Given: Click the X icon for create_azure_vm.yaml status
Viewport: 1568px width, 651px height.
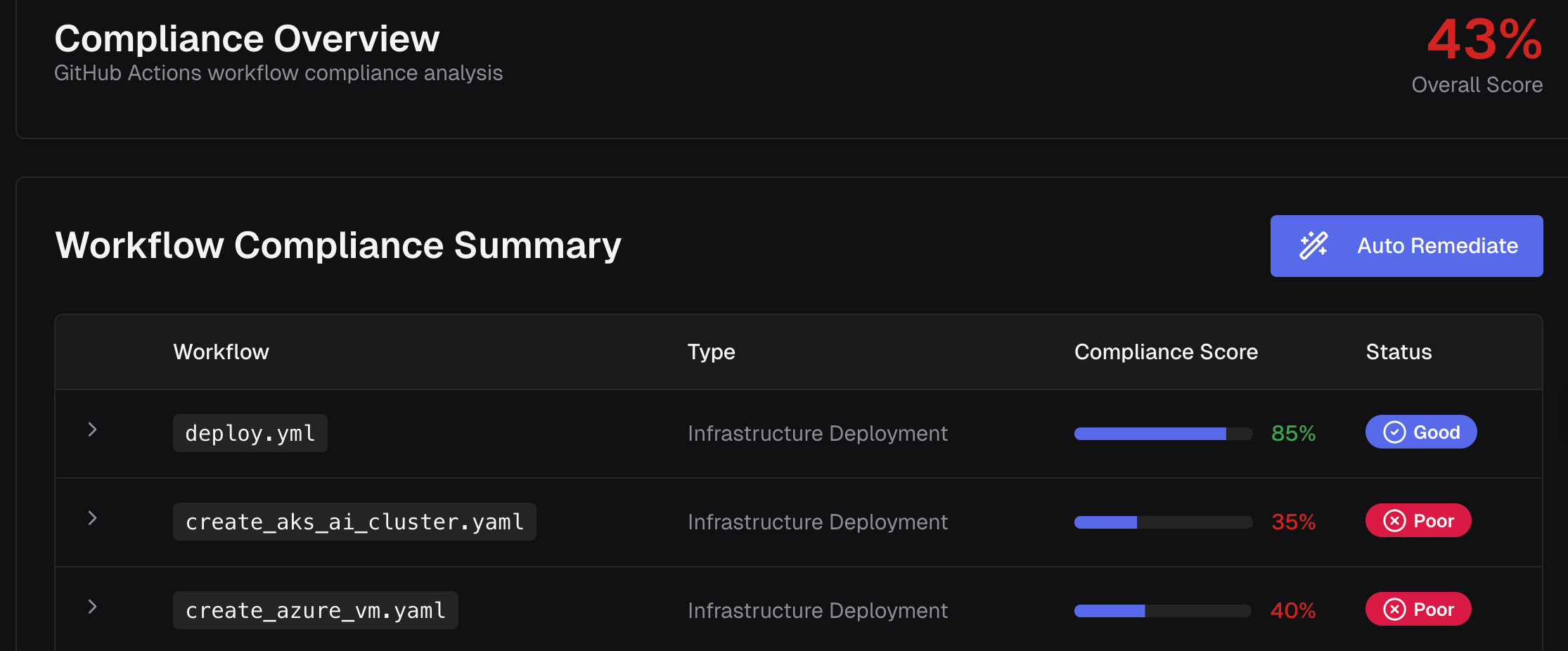Looking at the screenshot, I should [x=1394, y=610].
